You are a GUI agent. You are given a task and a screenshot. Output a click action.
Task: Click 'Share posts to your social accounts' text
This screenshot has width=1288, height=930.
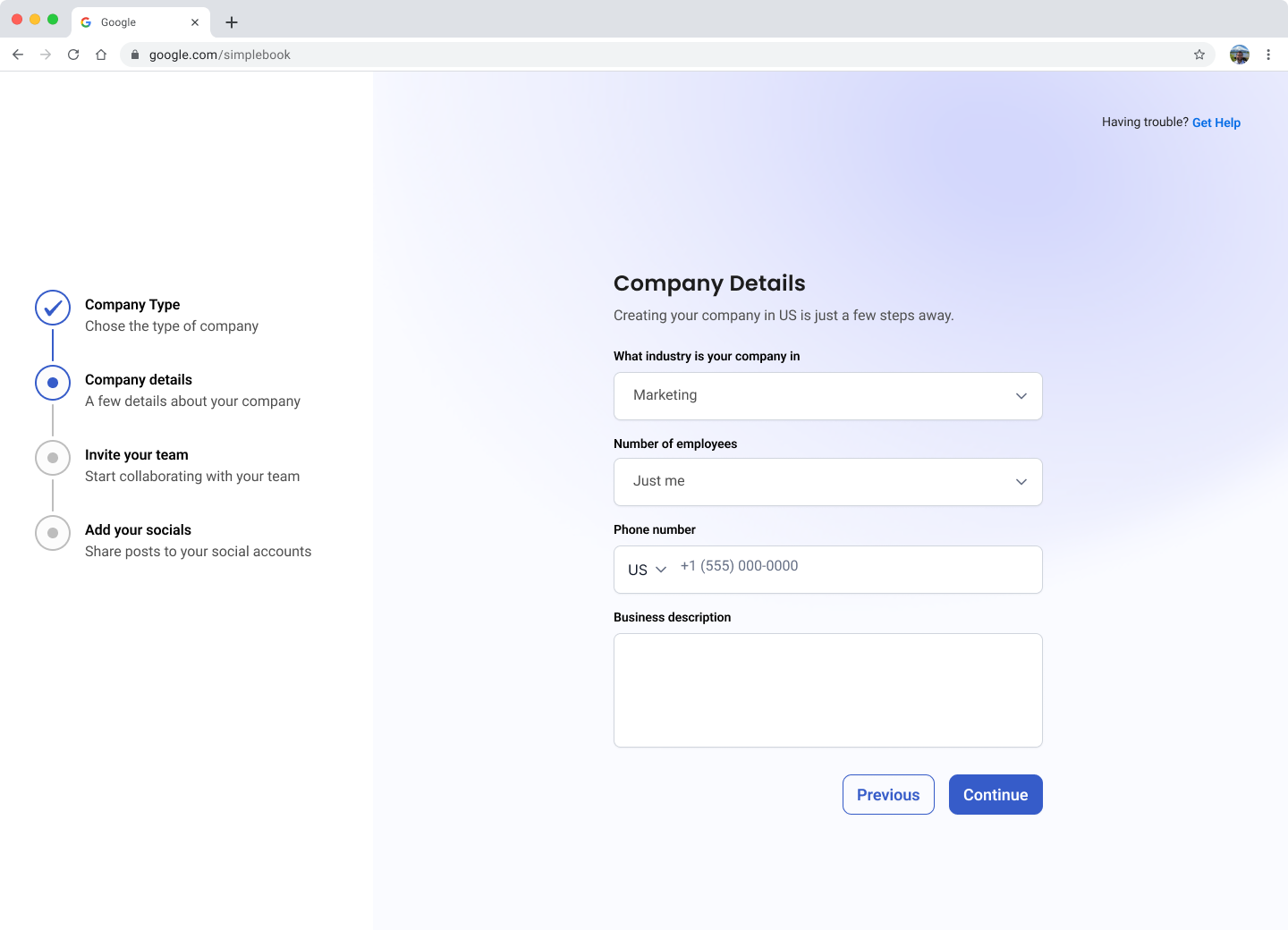(199, 552)
